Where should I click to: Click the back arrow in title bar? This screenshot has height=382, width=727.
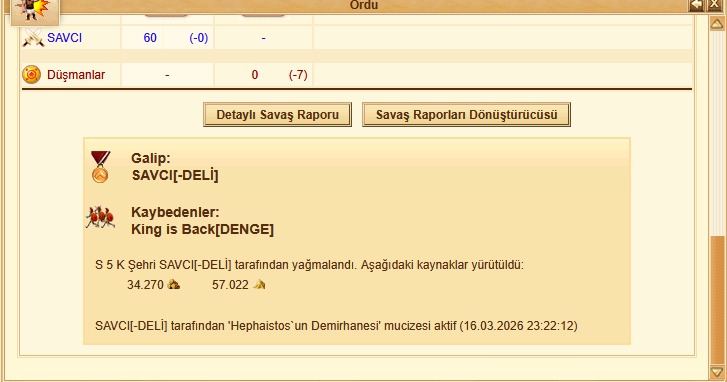click(696, 5)
